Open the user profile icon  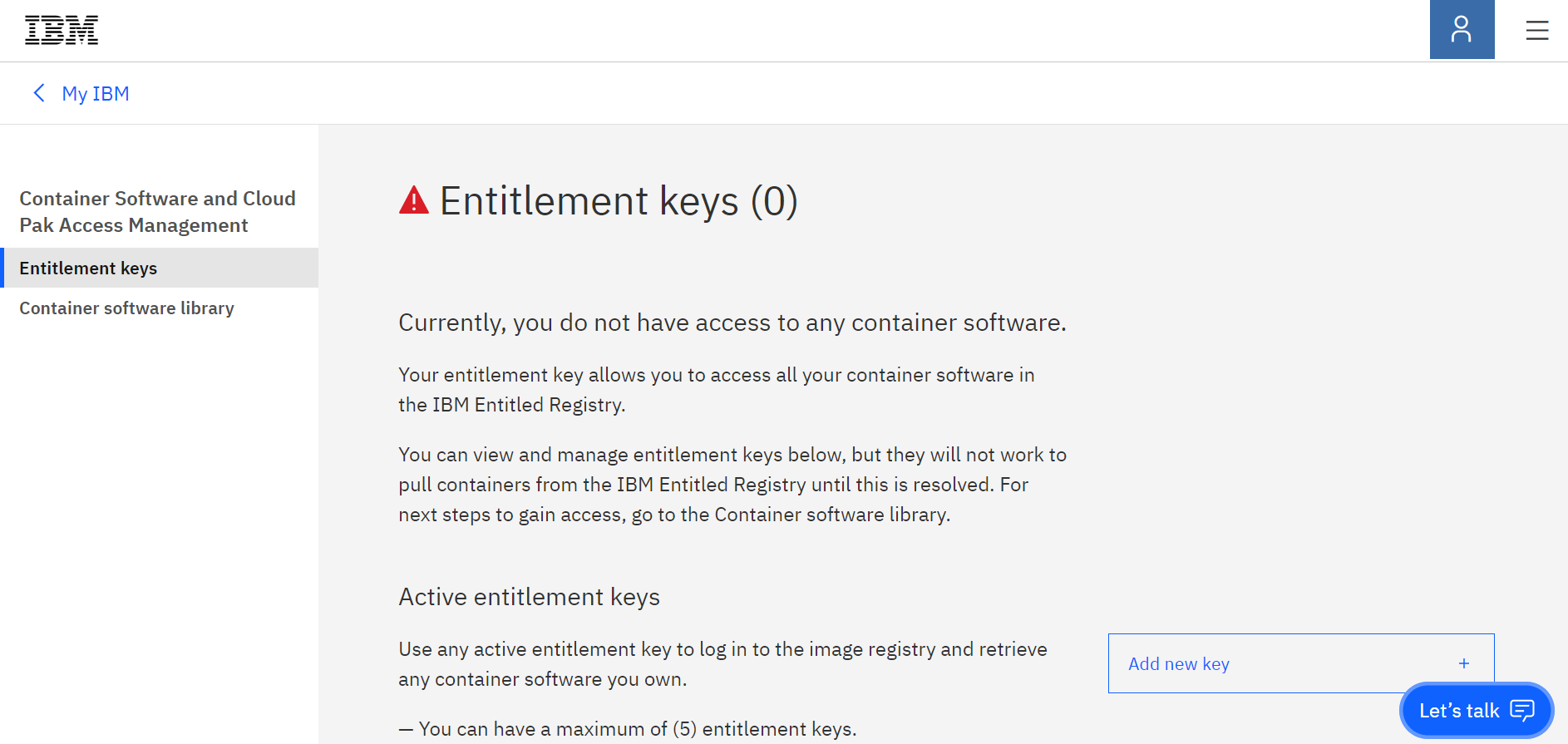click(x=1462, y=30)
